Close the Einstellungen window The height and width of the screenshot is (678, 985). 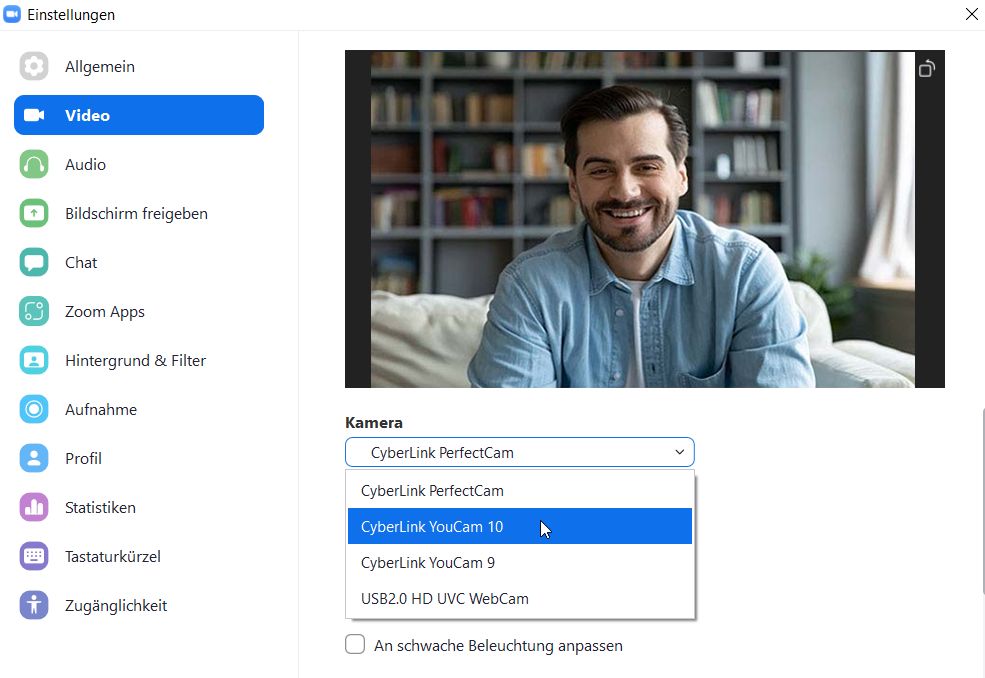pyautogui.click(x=971, y=14)
